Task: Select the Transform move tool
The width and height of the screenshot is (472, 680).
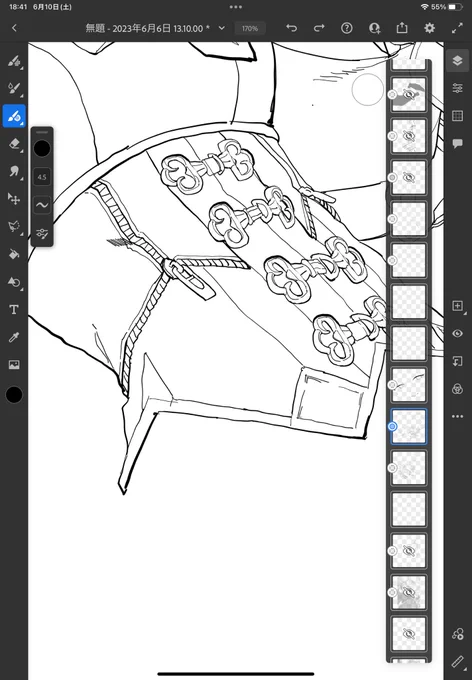Action: (14, 199)
